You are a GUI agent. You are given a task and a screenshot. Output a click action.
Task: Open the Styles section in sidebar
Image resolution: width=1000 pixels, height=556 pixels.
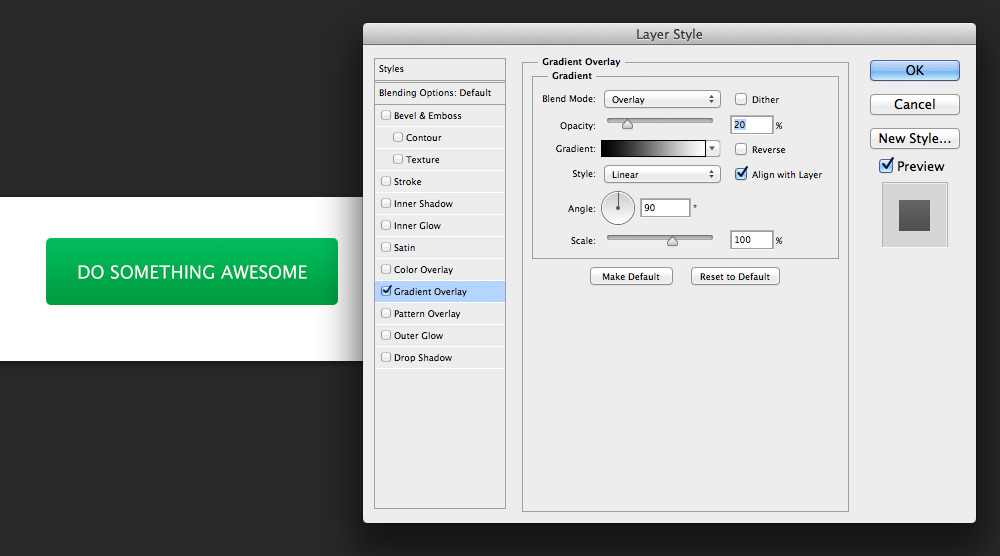pyautogui.click(x=440, y=69)
